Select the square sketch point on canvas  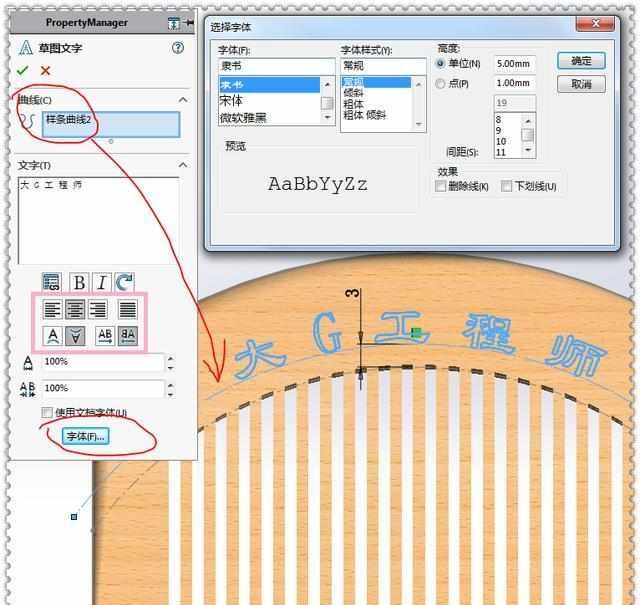tap(74, 517)
